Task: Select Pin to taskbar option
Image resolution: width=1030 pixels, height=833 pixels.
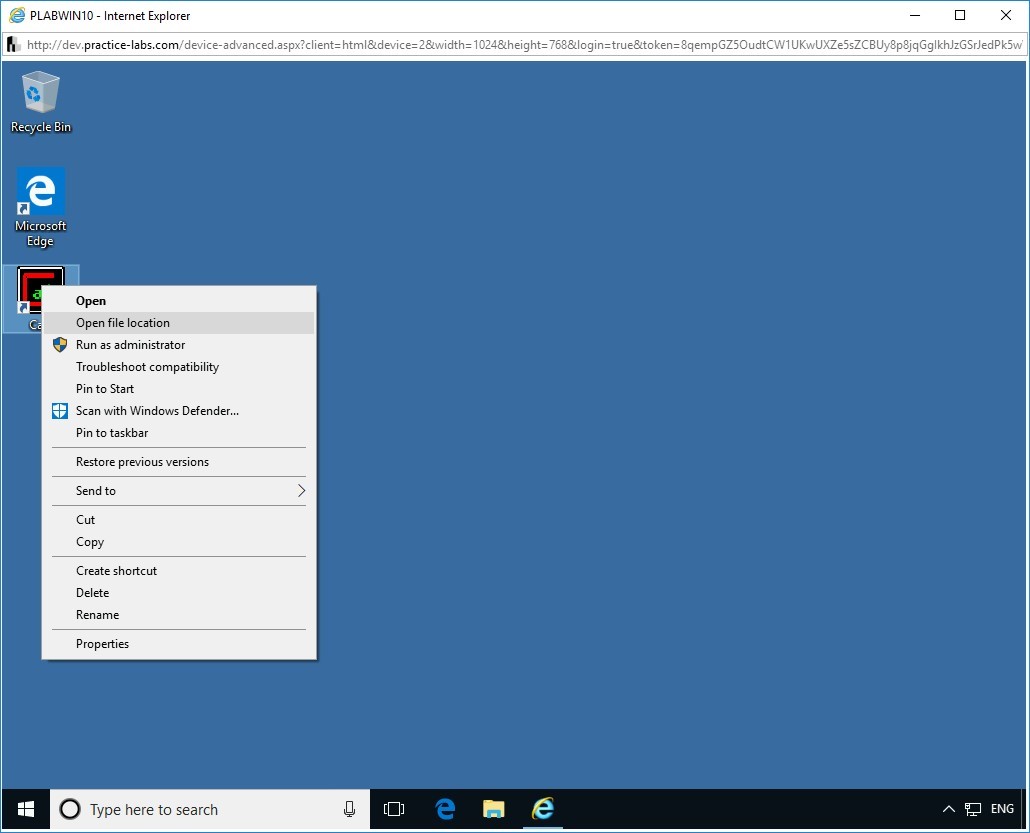Action: (112, 433)
